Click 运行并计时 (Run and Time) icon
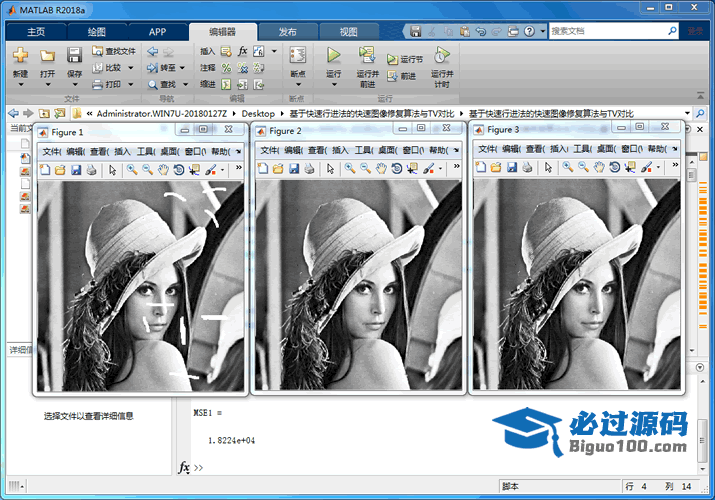Screen dimensions: 715x500 tap(441, 55)
